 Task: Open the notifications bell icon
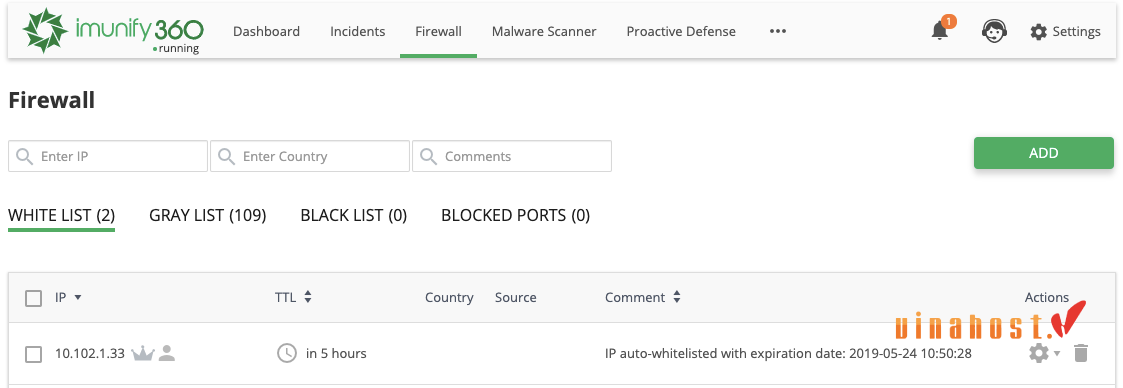click(940, 31)
